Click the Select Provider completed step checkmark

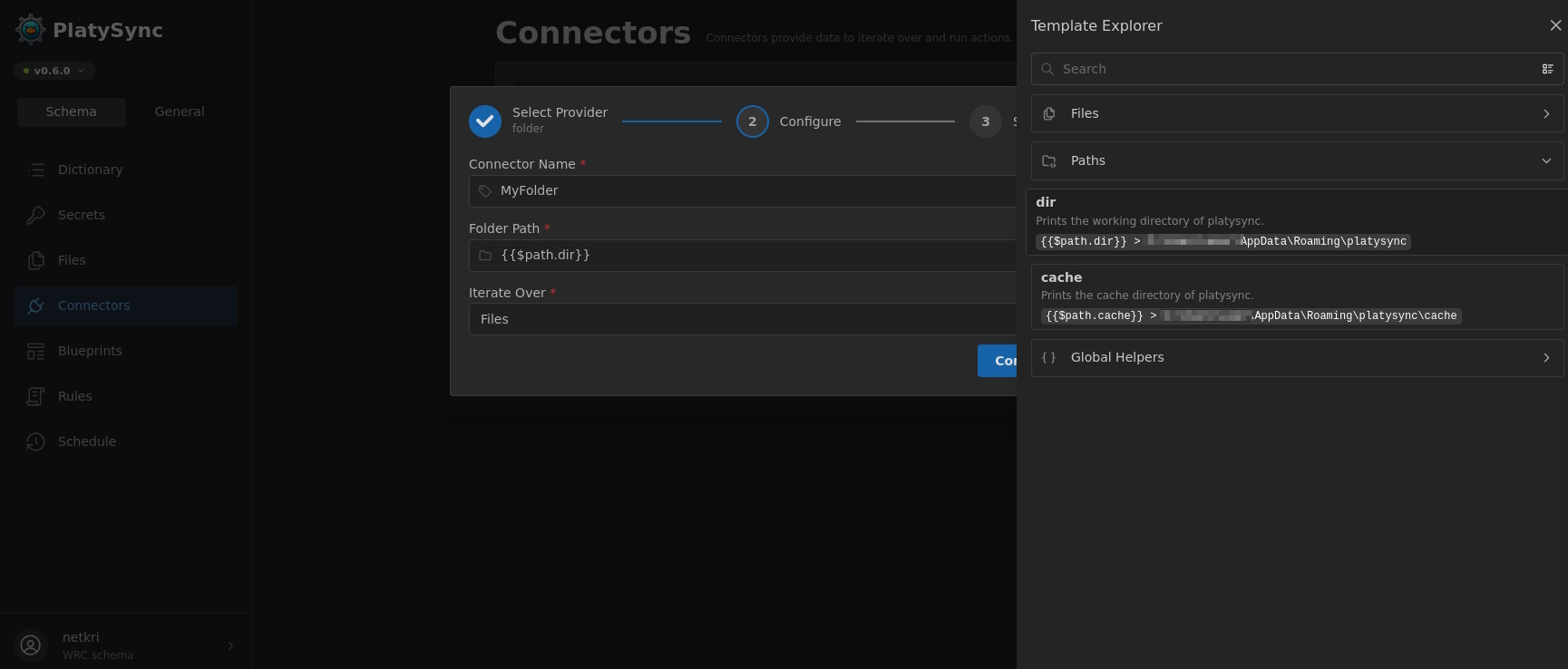[x=485, y=121]
